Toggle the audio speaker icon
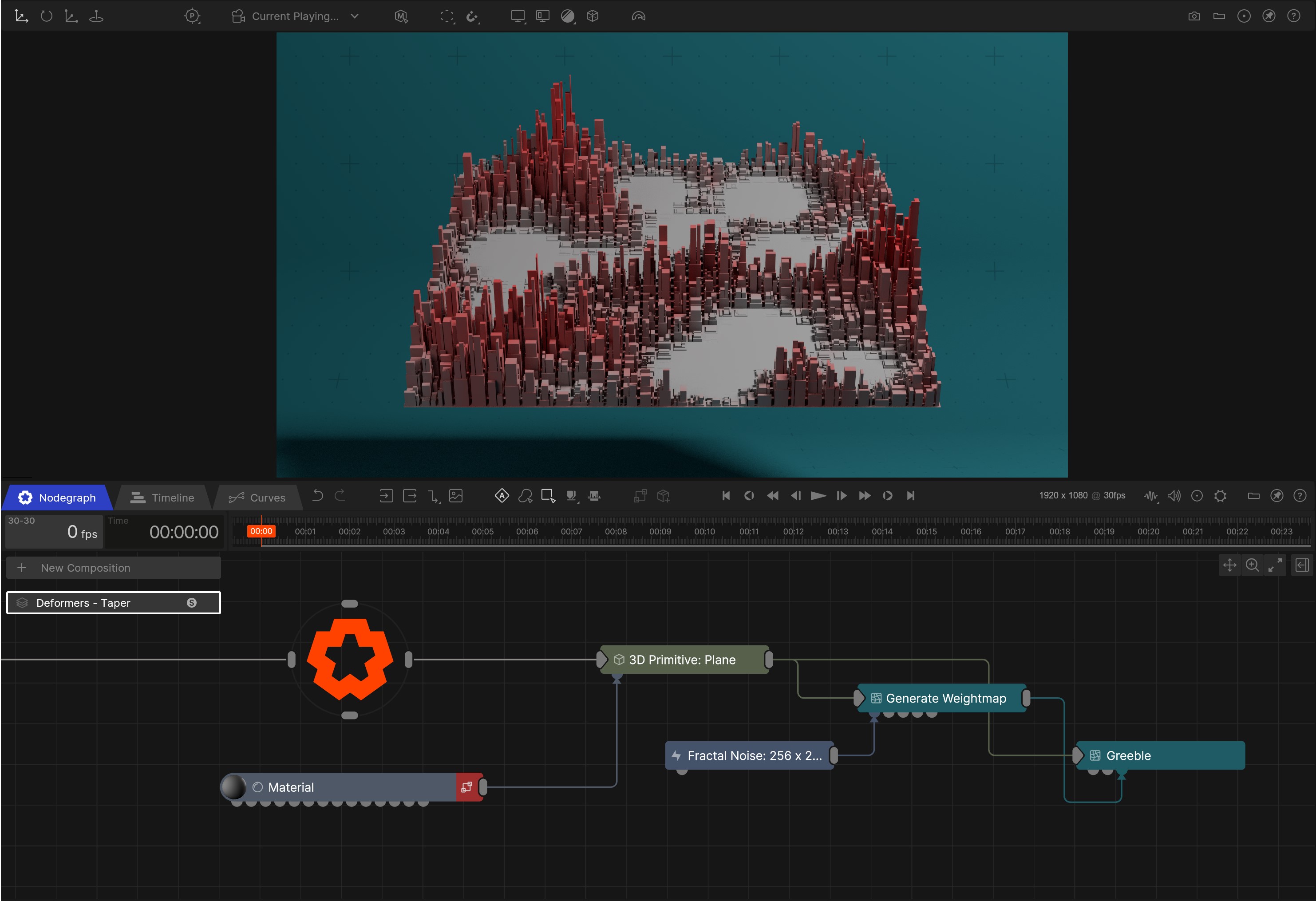 [1174, 496]
